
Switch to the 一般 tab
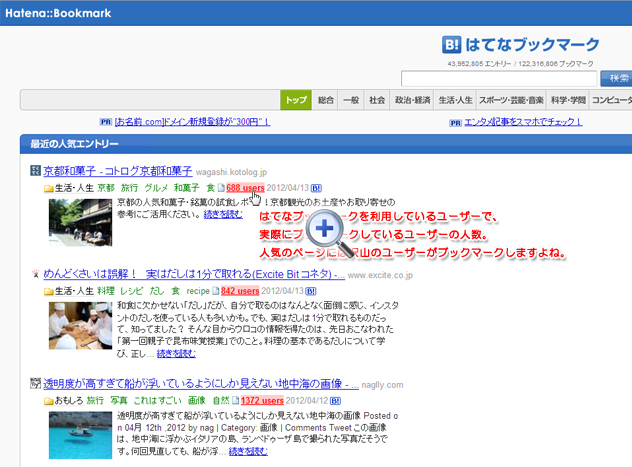point(351,100)
